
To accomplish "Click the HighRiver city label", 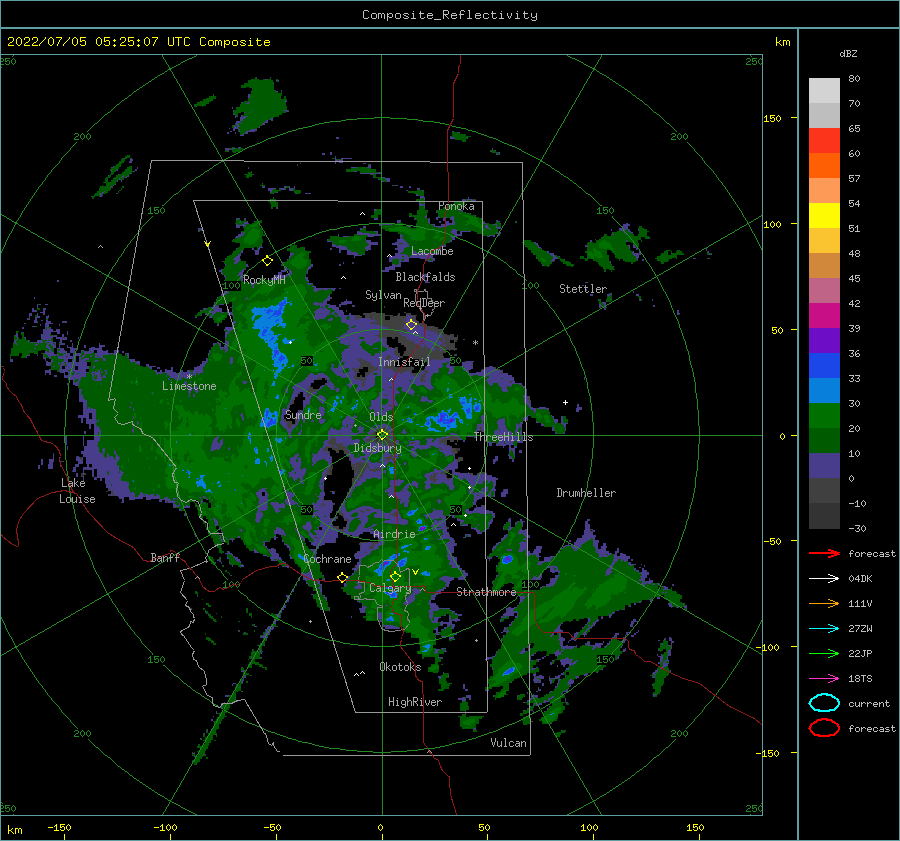I will (415, 702).
